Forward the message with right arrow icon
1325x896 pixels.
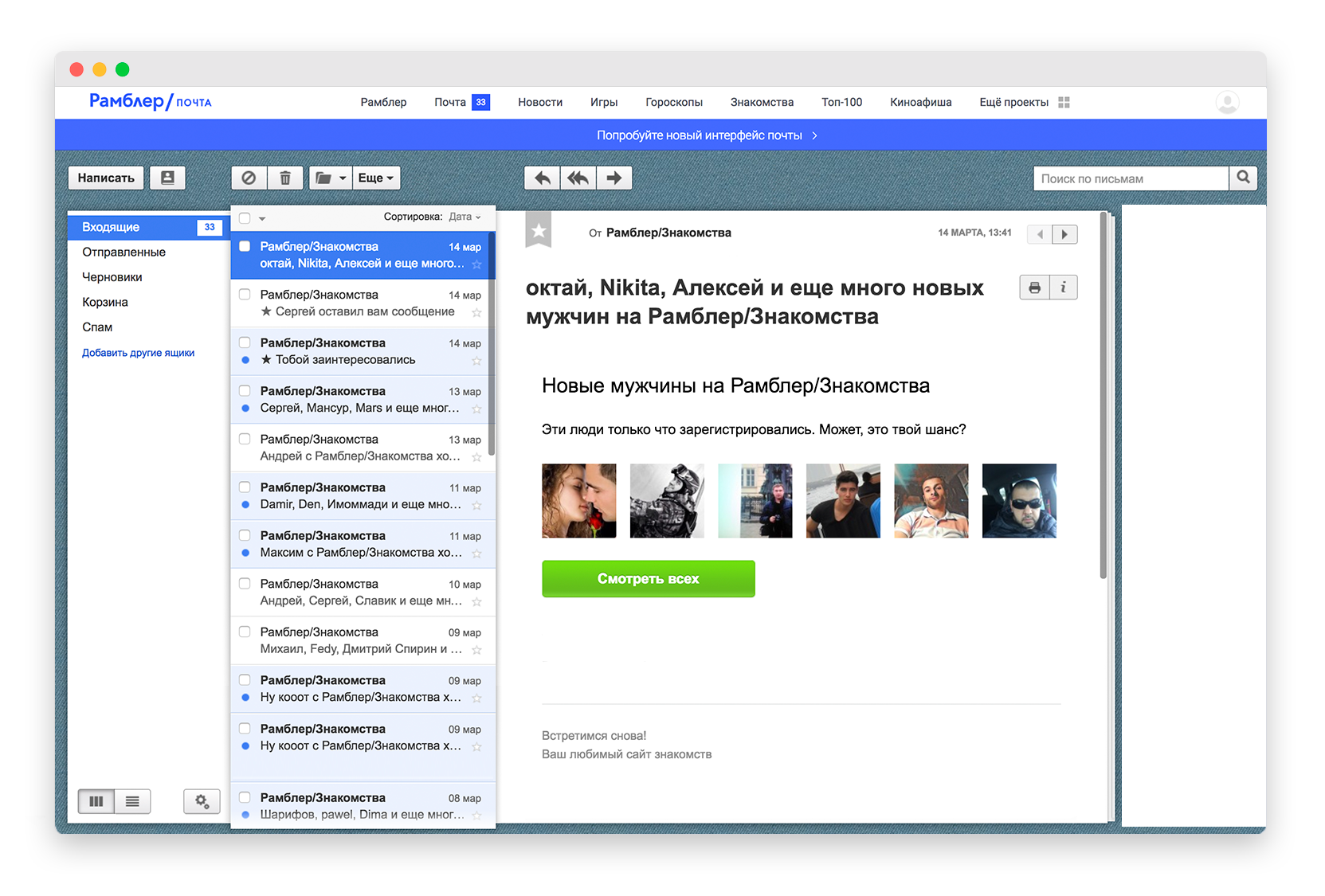point(614,178)
